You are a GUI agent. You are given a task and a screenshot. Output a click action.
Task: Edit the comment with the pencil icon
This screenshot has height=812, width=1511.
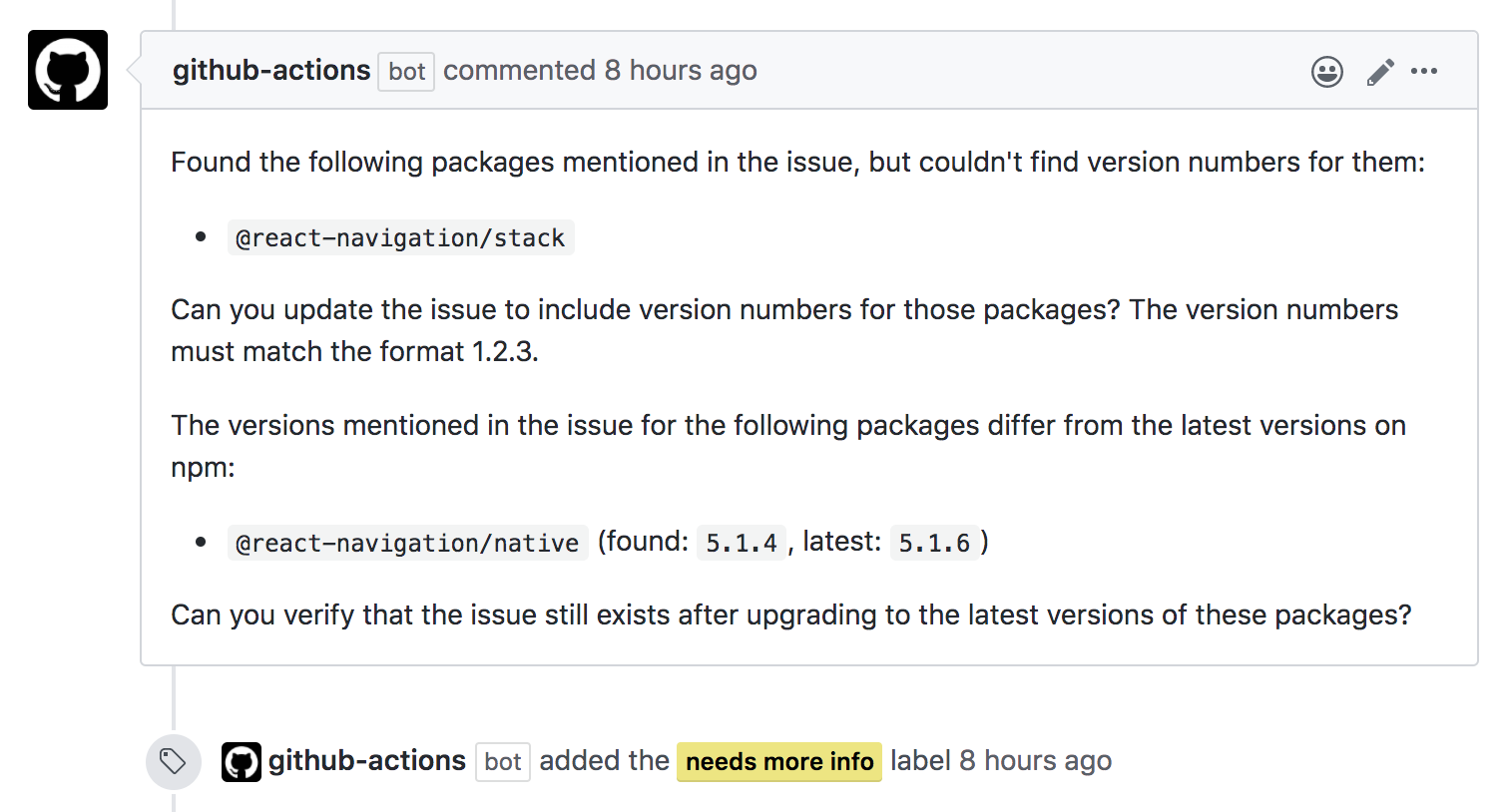[1380, 72]
